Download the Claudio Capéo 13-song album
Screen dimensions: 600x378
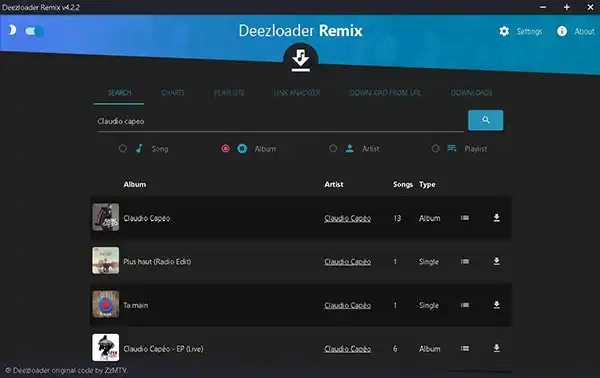tap(496, 218)
